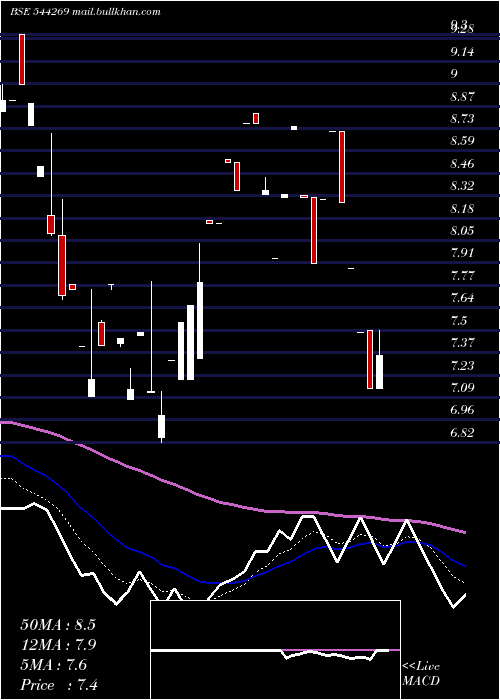Viewport: 500px width, 700px height.
Task: Click the 7.77 price axis label
Action: (x=462, y=275)
